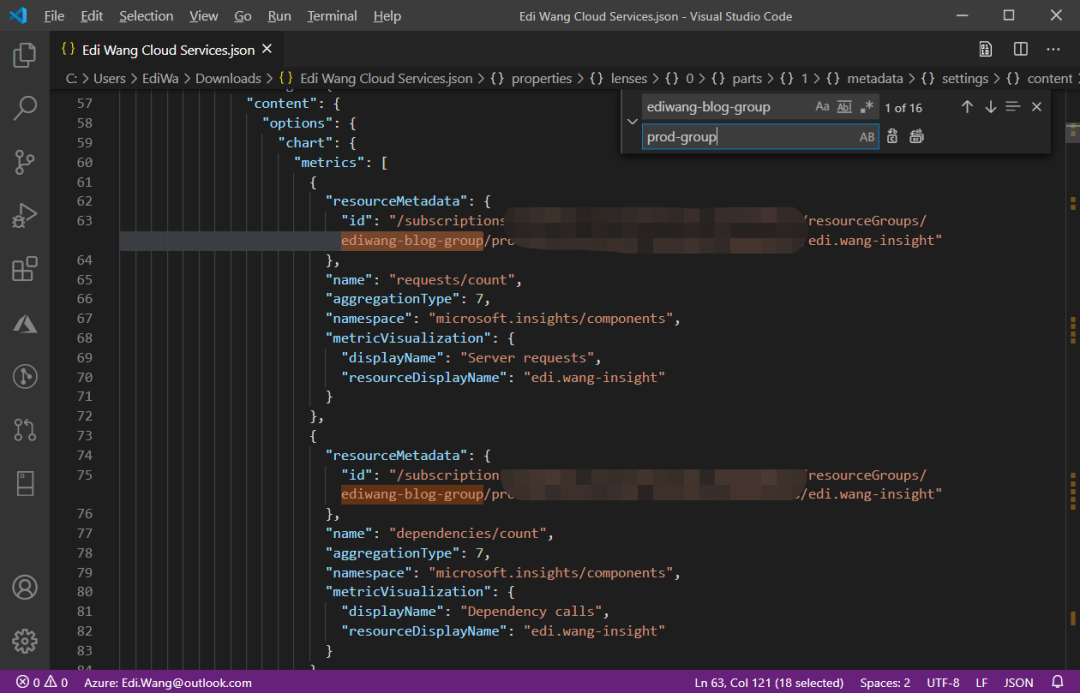The image size is (1080, 693).
Task: Open content breadcrumb dropdown
Action: point(1050,79)
